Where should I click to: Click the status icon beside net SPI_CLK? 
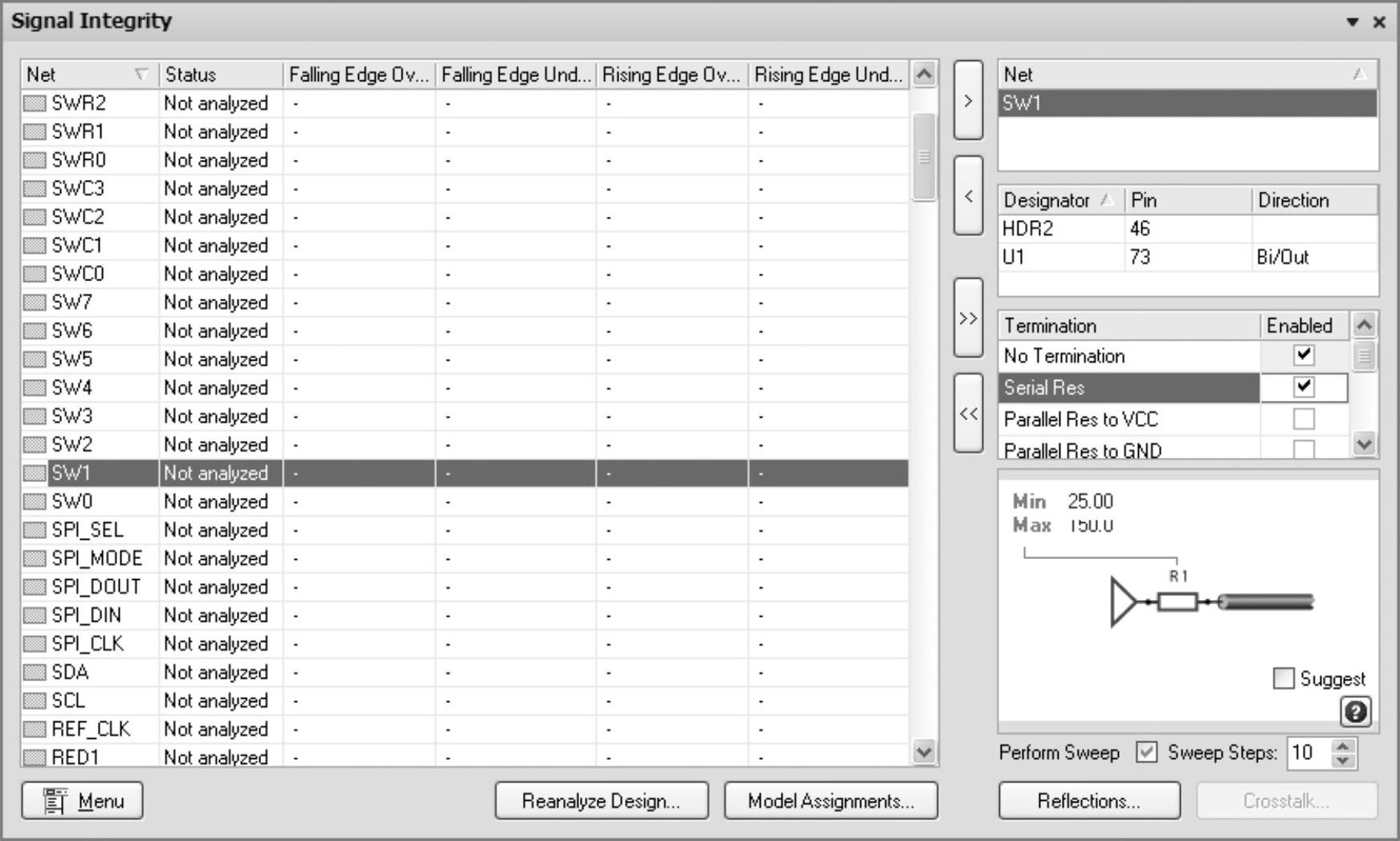pos(35,644)
